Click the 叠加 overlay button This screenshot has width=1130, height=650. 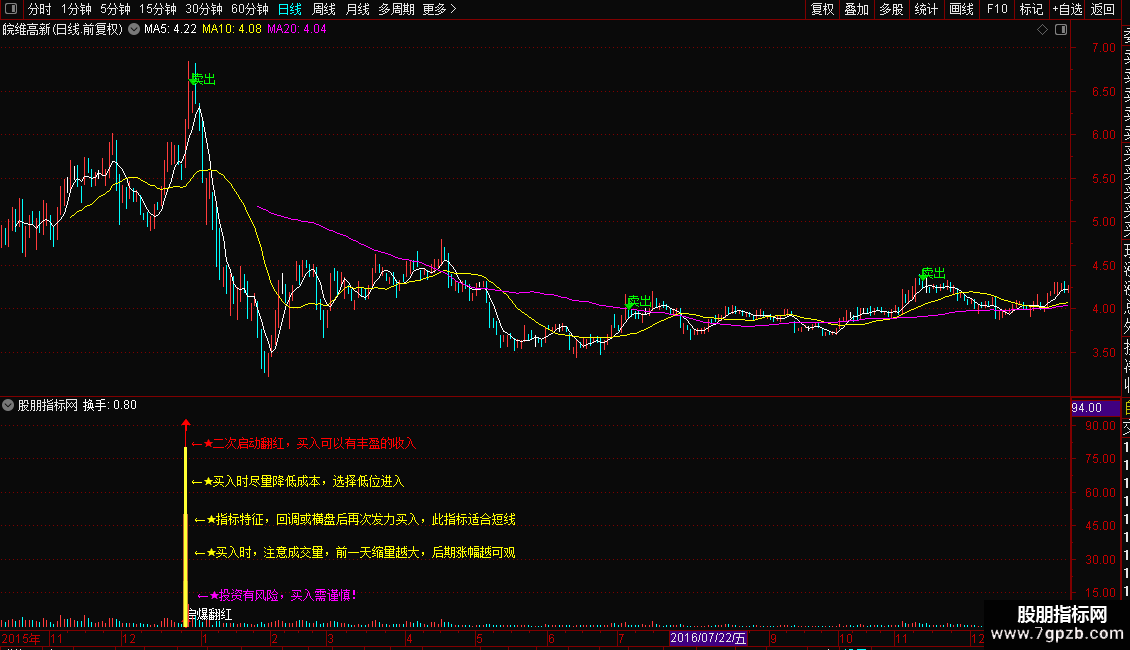click(x=857, y=9)
